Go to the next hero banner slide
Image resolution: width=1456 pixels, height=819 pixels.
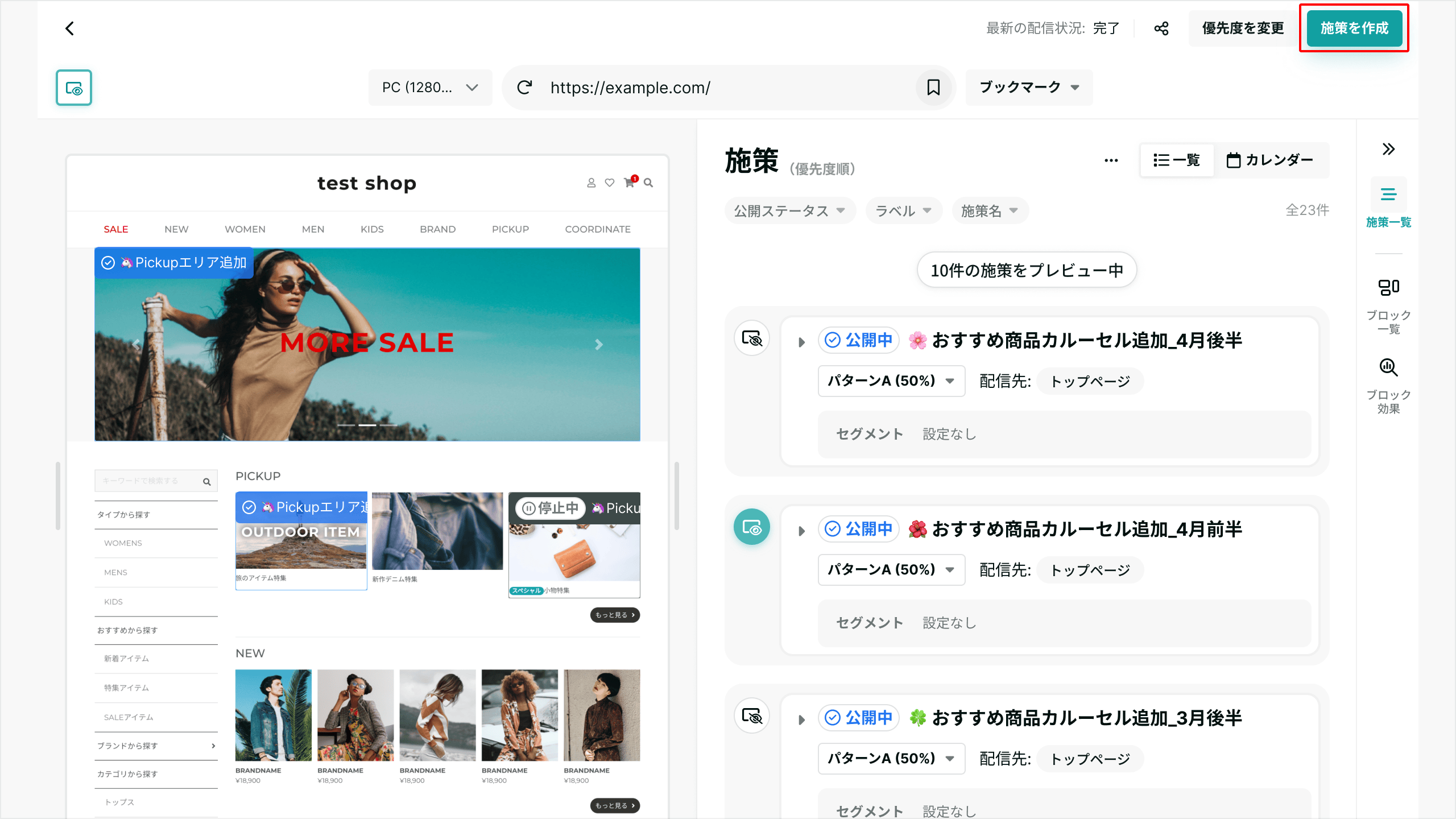(598, 345)
